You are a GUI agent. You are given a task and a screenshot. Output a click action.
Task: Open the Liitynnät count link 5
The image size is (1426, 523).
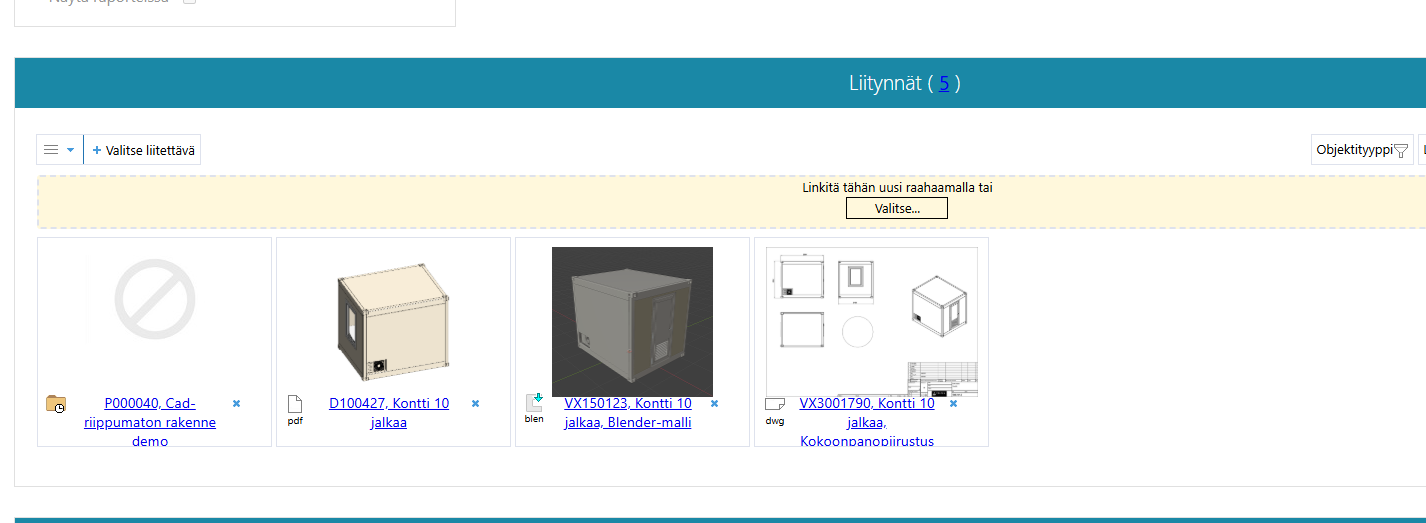click(943, 83)
